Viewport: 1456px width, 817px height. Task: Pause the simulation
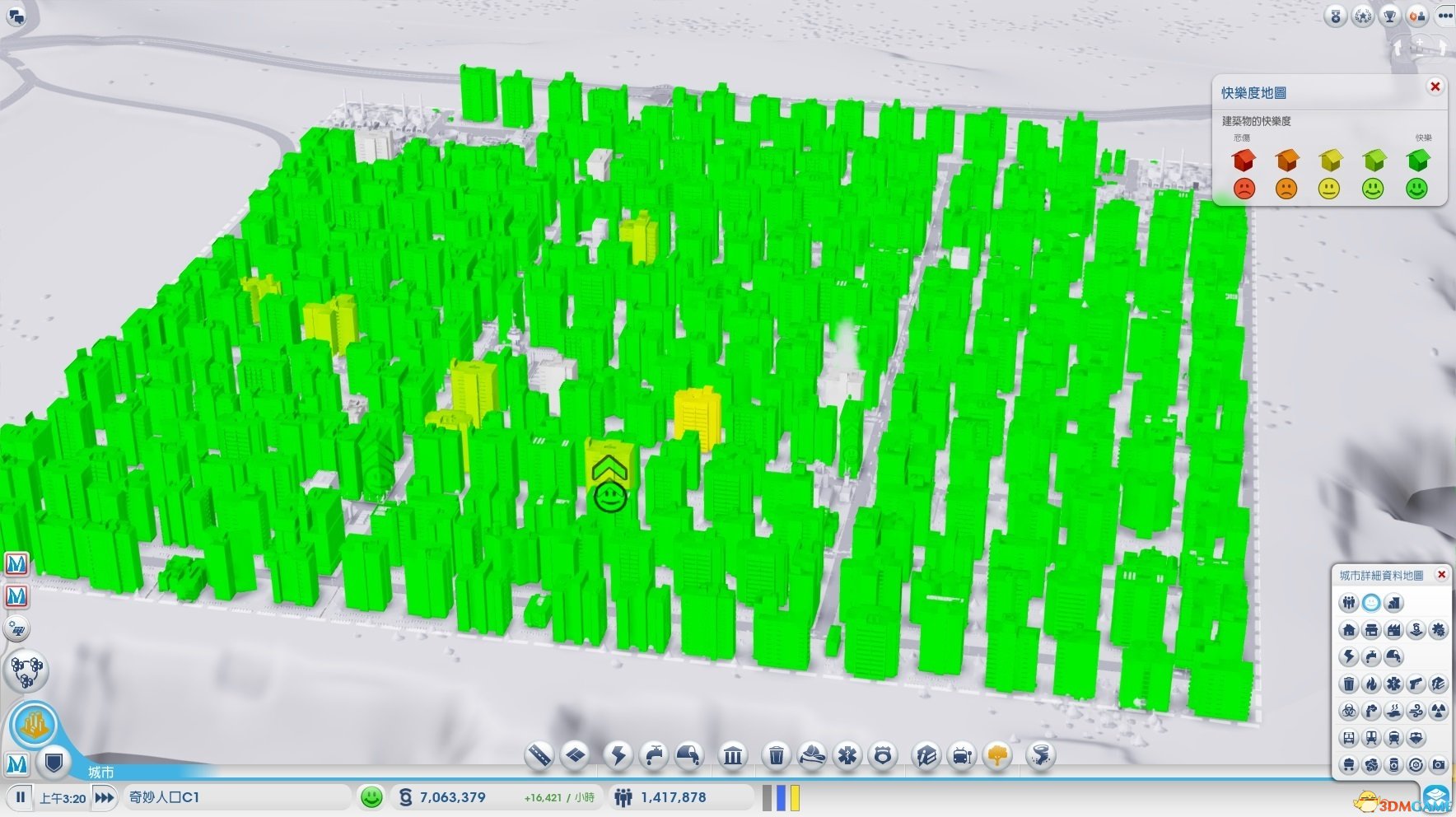[x=20, y=797]
